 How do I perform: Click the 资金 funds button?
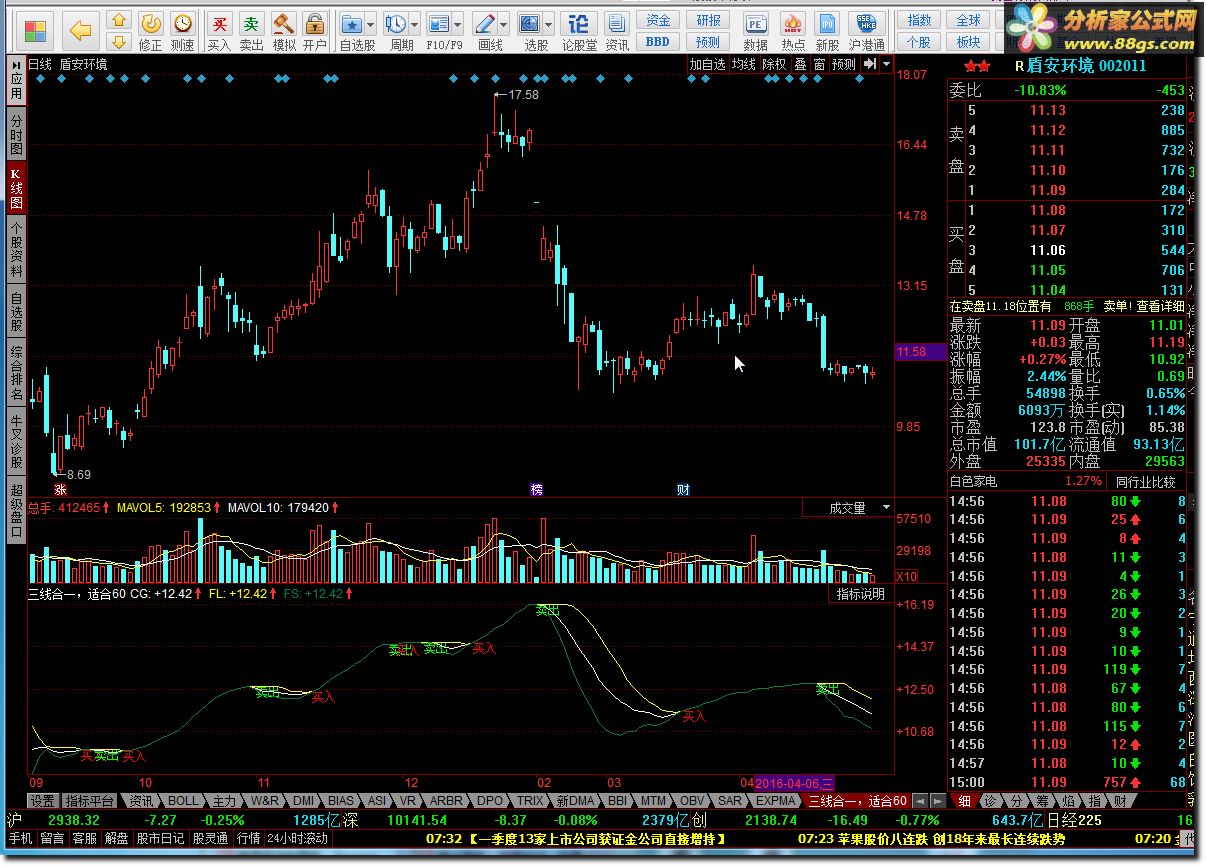tap(658, 21)
